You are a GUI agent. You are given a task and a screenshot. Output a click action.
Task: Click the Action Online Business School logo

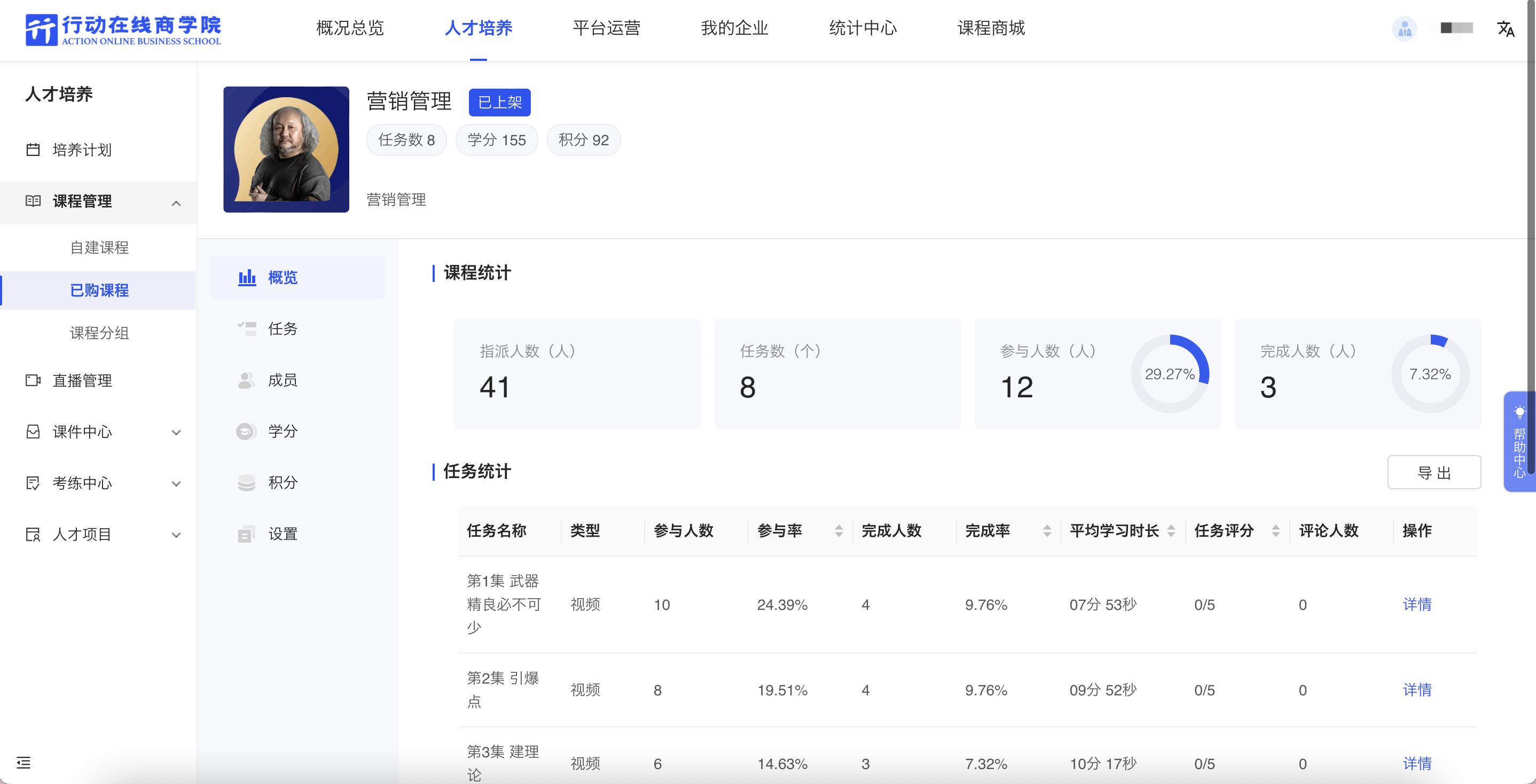pyautogui.click(x=123, y=30)
